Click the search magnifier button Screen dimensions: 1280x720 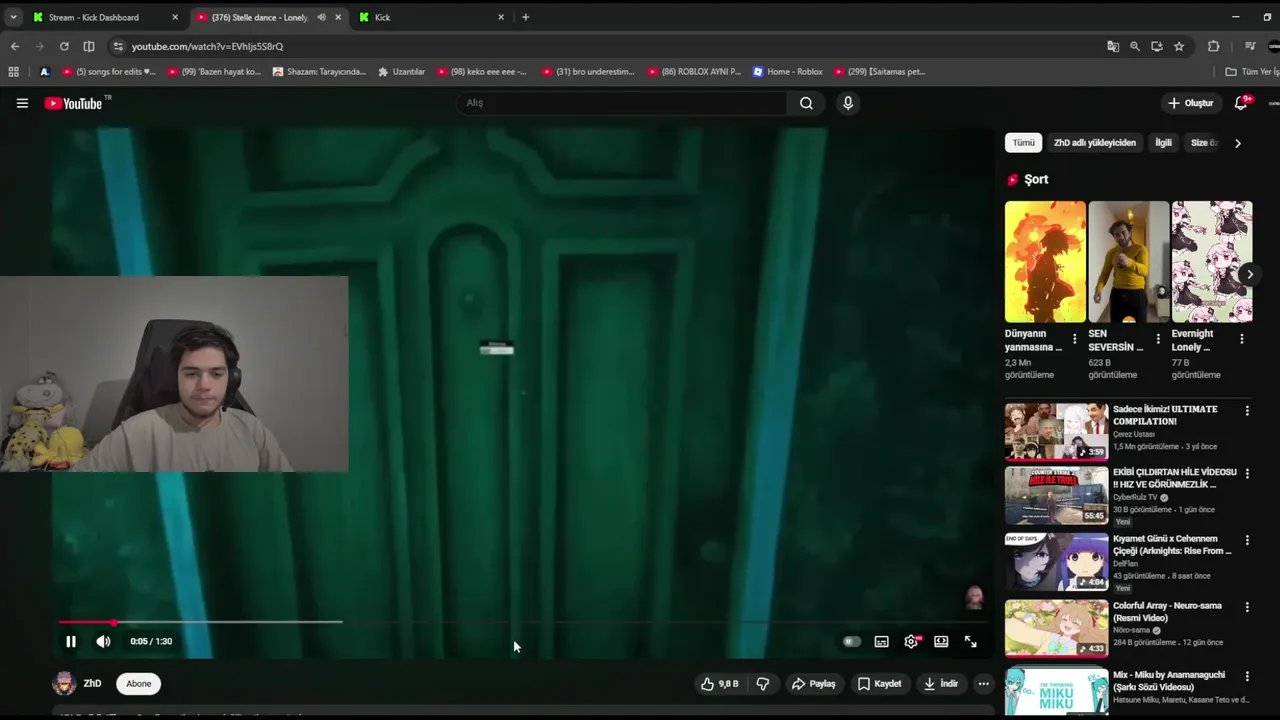[806, 103]
